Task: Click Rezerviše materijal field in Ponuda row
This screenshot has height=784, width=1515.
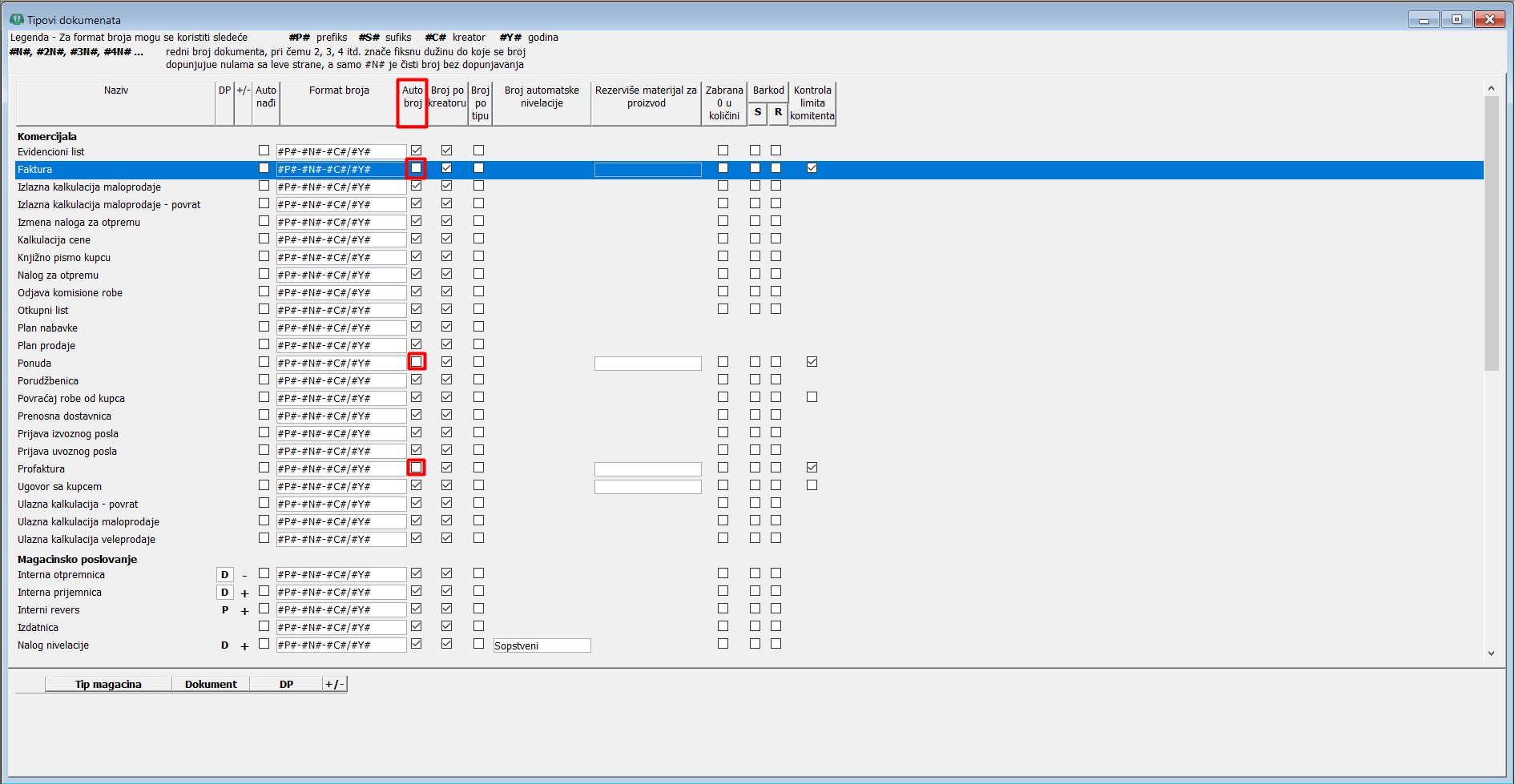Action: [647, 364]
